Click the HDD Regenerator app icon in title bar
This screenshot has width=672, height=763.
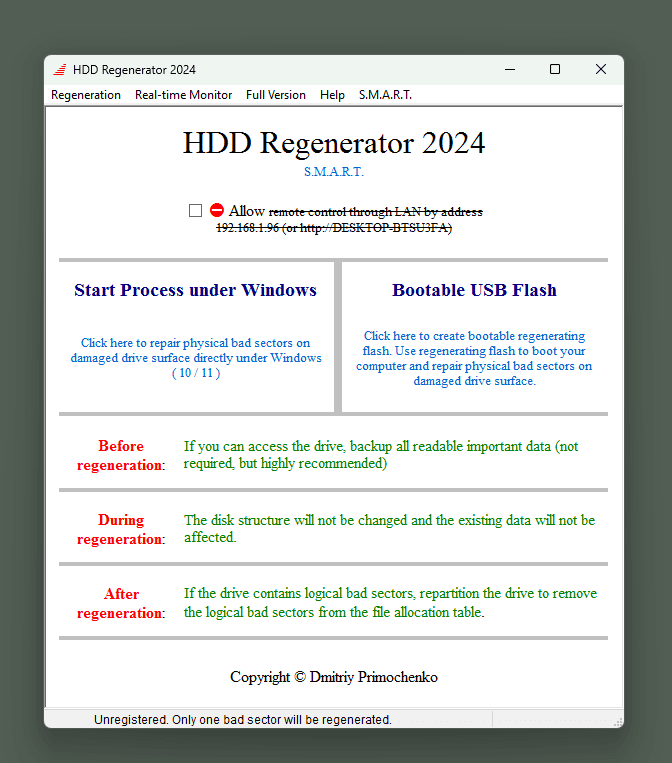coord(60,70)
